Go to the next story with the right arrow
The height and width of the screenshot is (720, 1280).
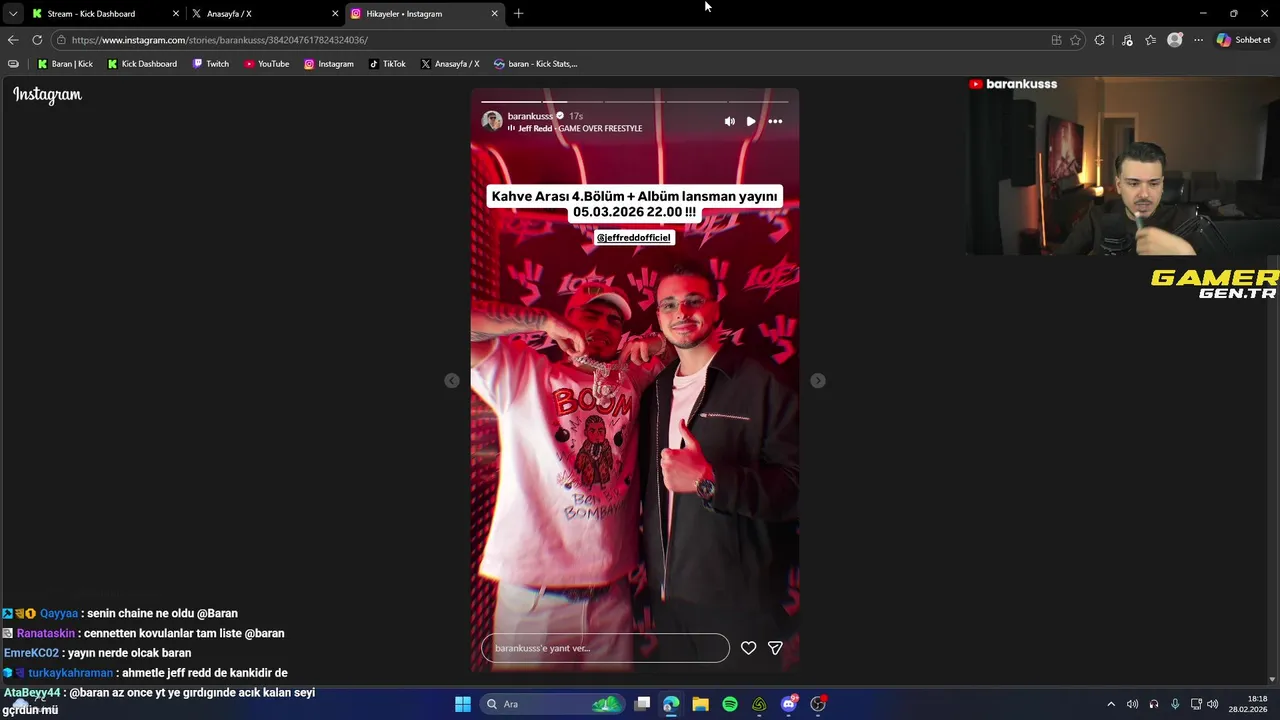[x=818, y=380]
